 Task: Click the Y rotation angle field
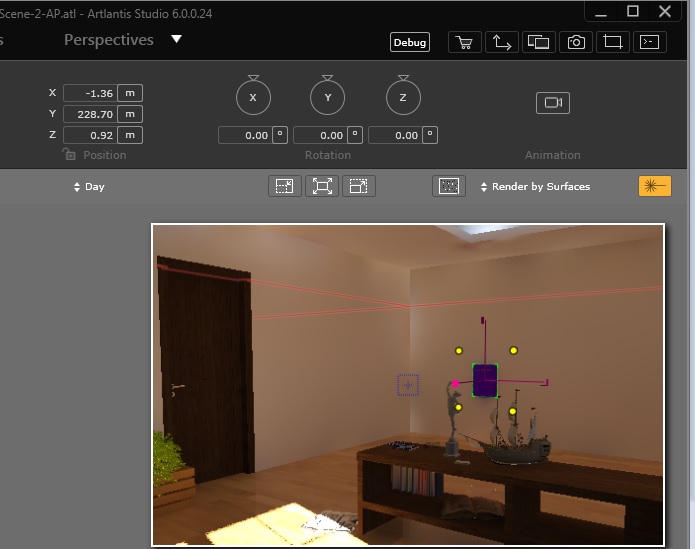(x=320, y=135)
